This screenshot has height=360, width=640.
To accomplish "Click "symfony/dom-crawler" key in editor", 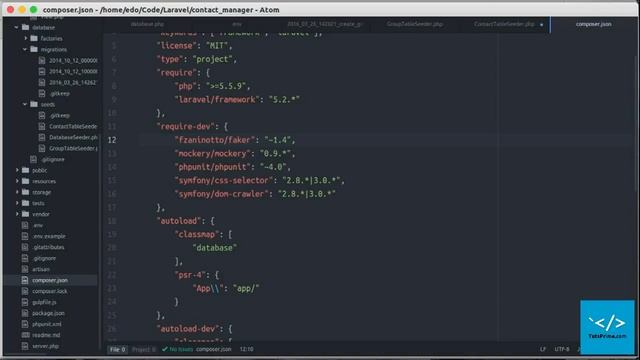I will (222, 194).
